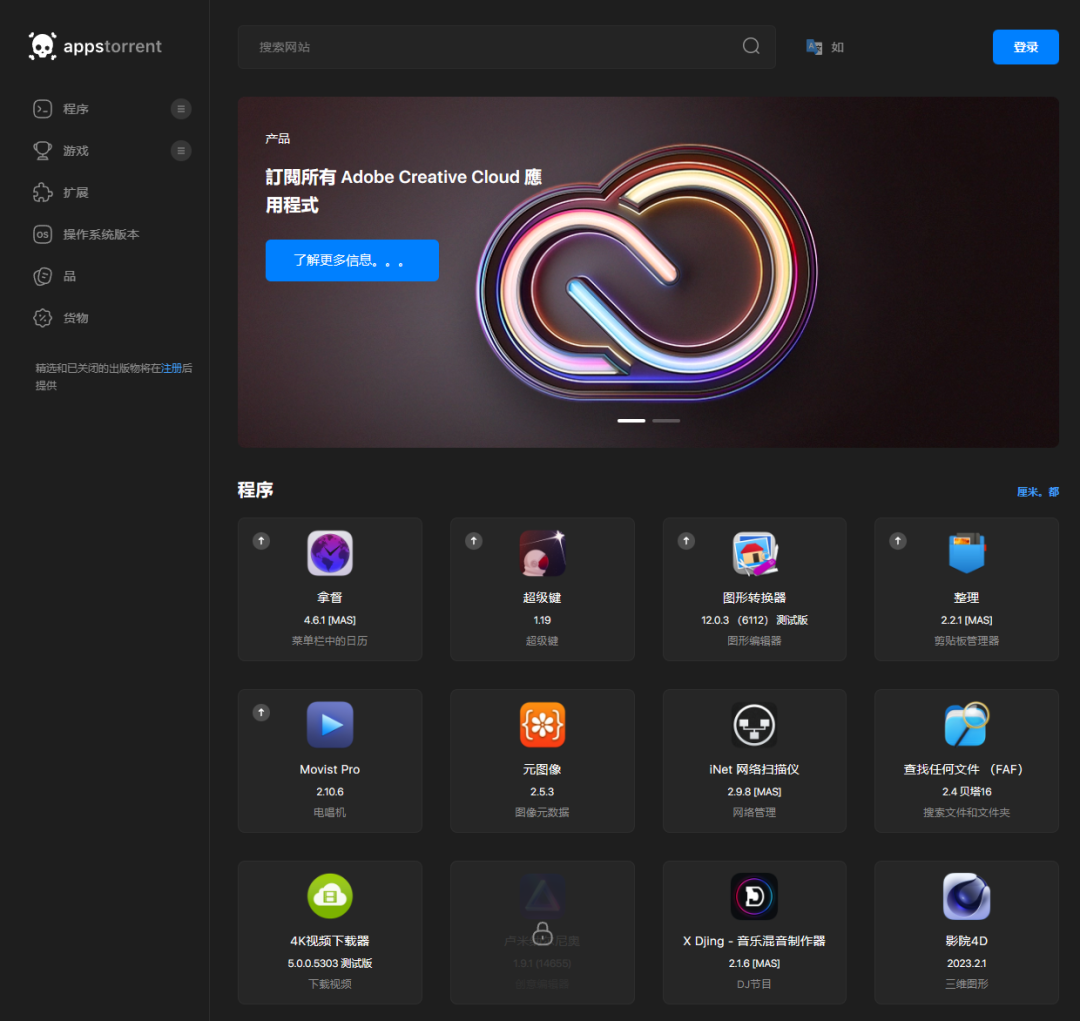Switch to the second banner slide indicator

[x=666, y=420]
